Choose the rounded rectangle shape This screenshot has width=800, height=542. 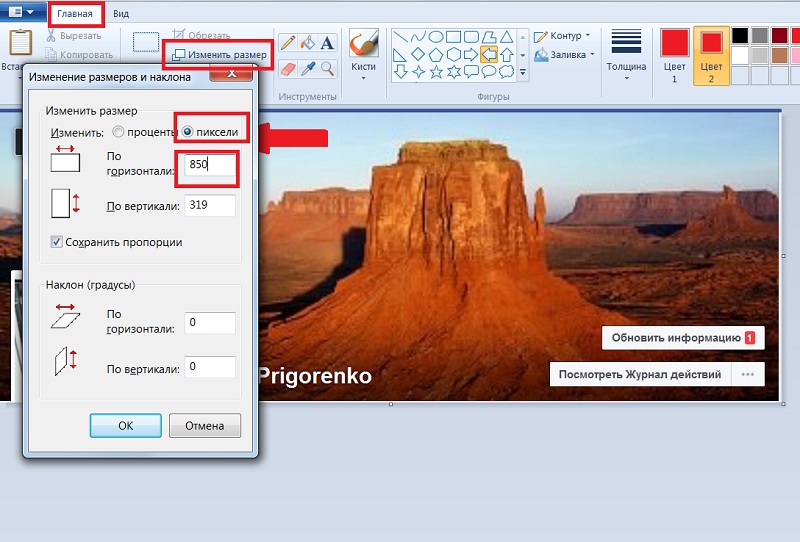pos(471,37)
